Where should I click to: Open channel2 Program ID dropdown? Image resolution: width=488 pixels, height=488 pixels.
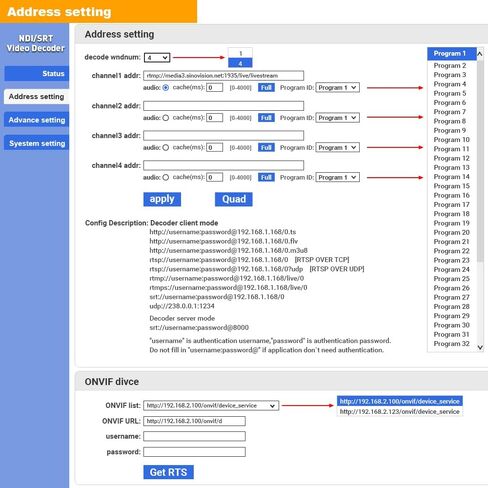coord(338,118)
